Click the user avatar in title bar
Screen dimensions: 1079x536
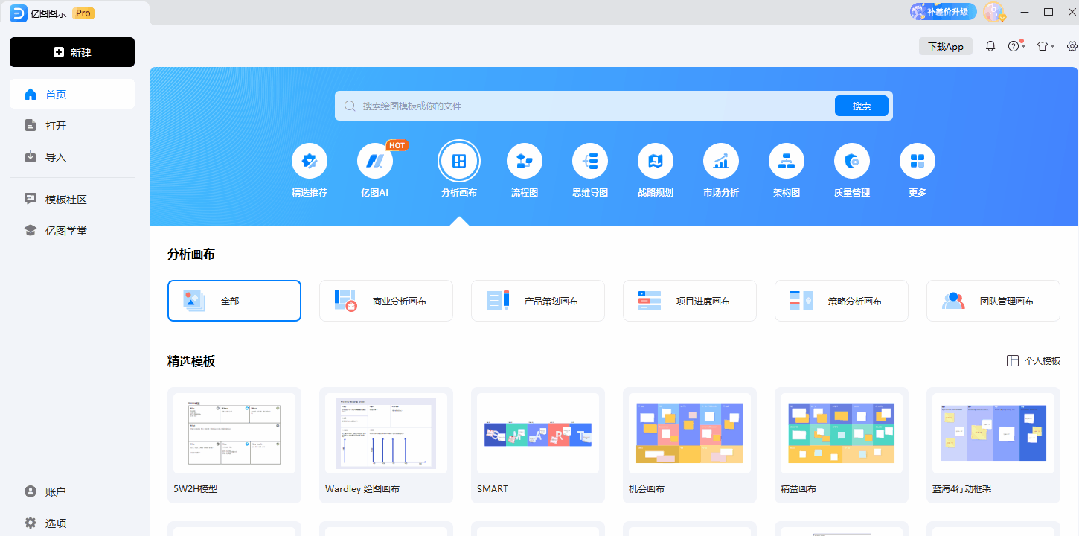[x=992, y=12]
